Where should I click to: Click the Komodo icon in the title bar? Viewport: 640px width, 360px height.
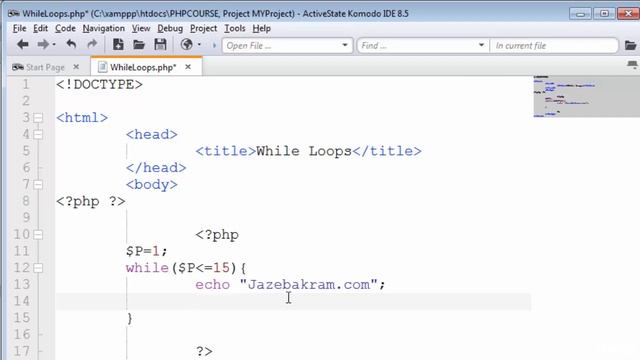click(x=13, y=13)
